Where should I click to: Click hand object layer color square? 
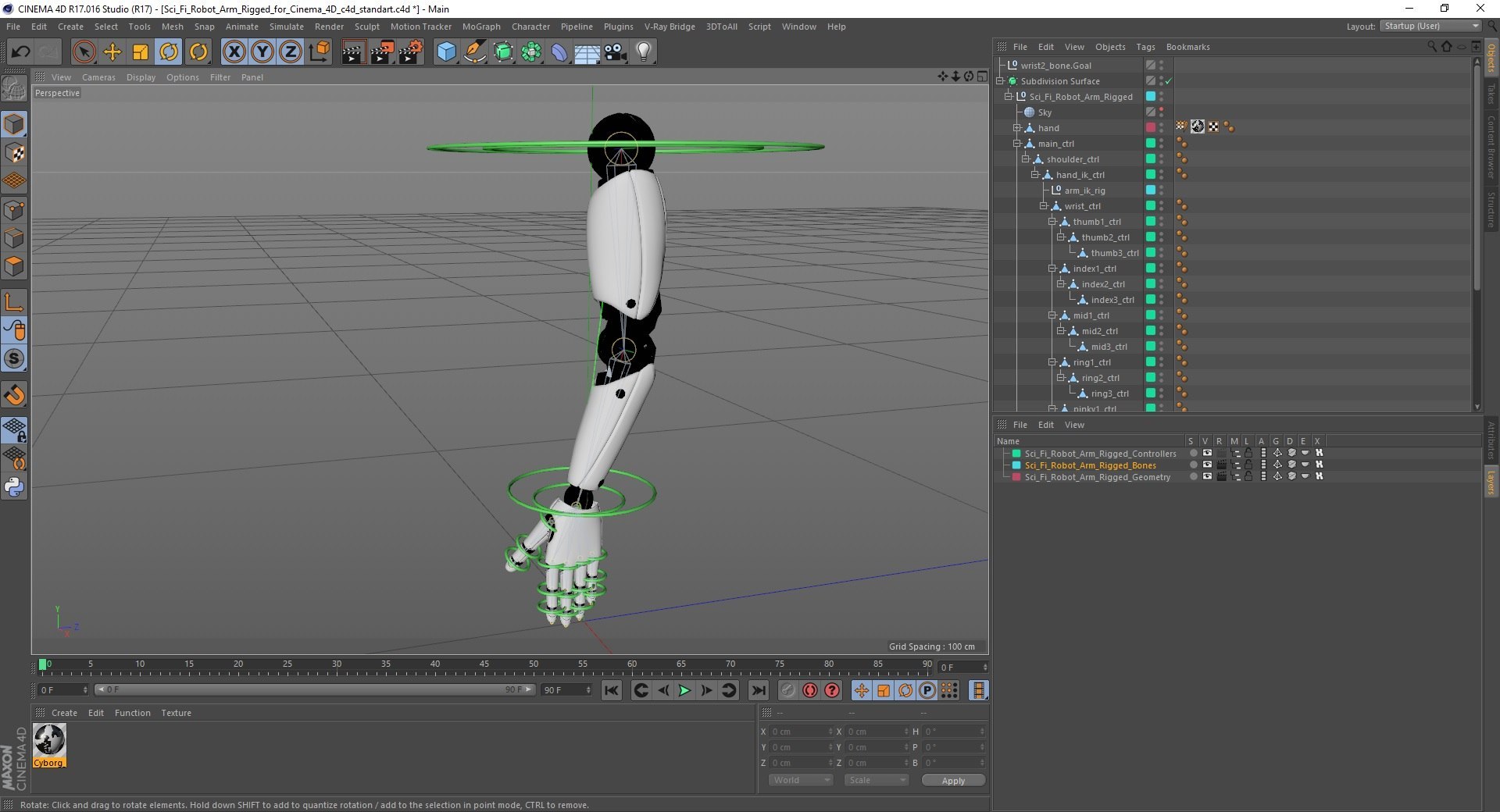(x=1150, y=127)
